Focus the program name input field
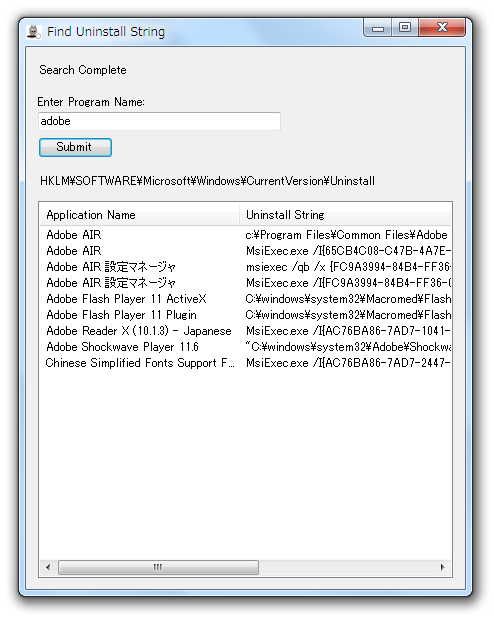The image size is (494, 618). pyautogui.click(x=159, y=121)
